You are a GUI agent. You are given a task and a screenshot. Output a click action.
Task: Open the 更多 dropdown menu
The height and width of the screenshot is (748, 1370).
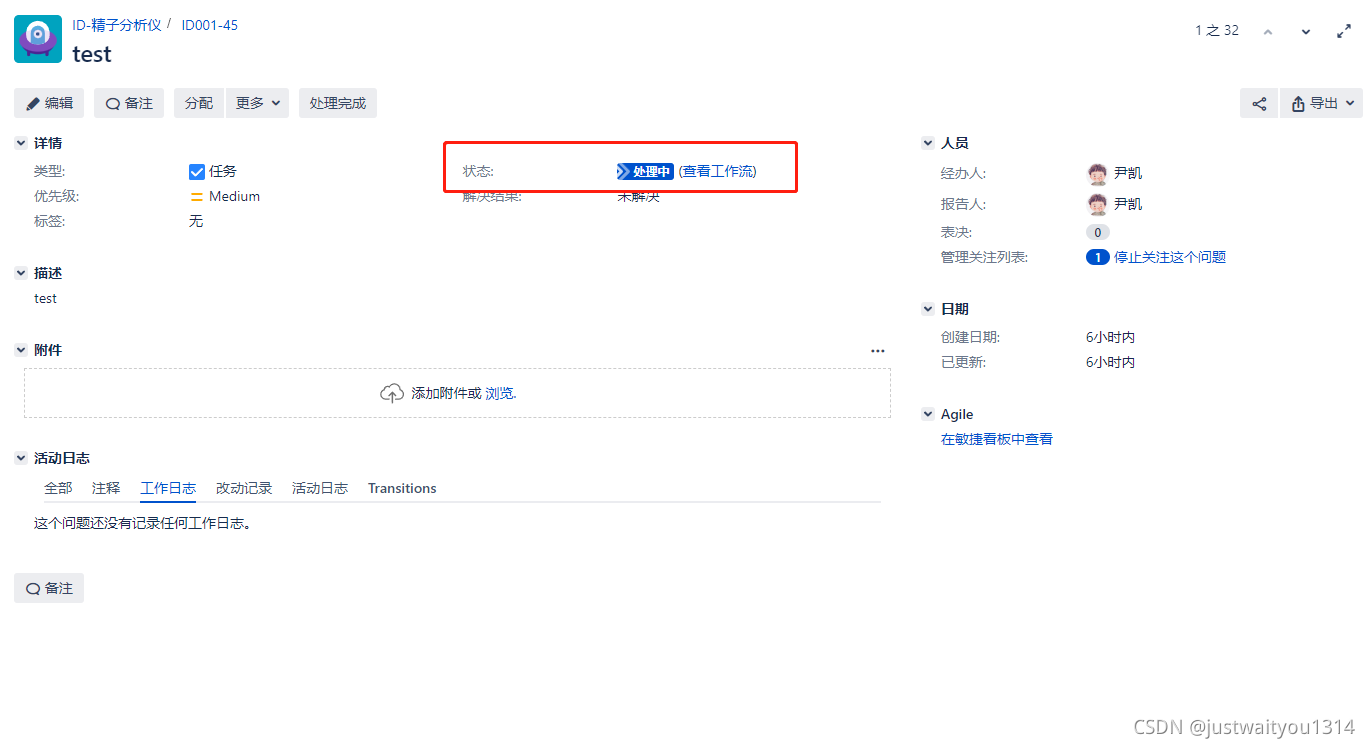(x=257, y=103)
